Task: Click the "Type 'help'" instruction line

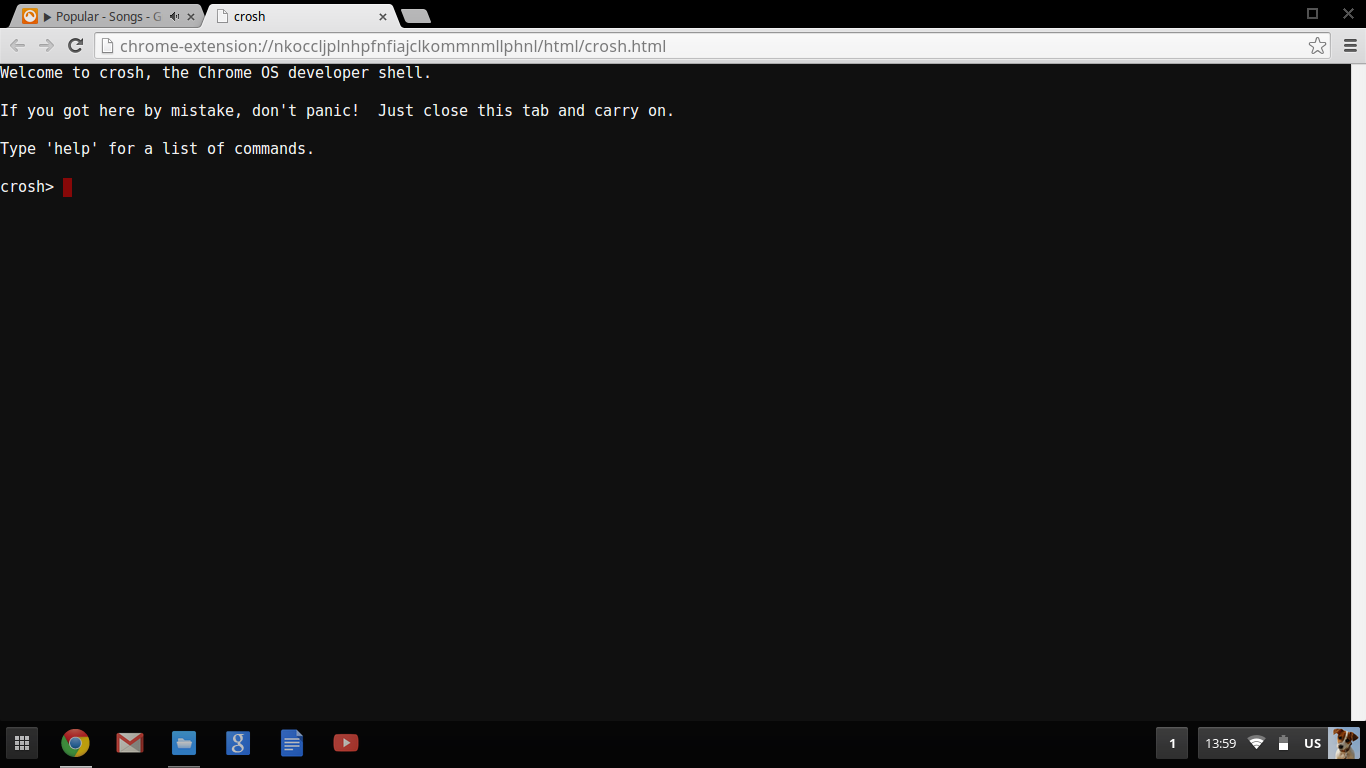Action: pos(157,149)
